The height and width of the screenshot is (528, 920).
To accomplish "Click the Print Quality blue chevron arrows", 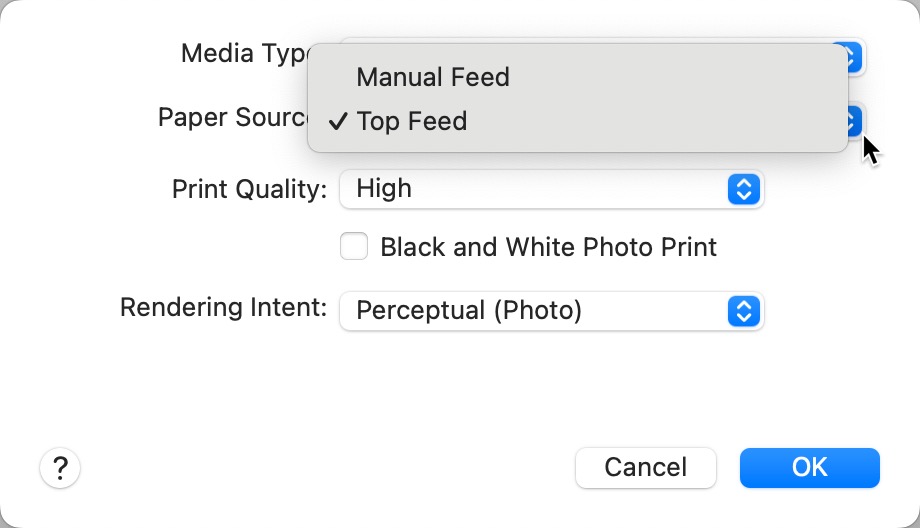I will [742, 189].
